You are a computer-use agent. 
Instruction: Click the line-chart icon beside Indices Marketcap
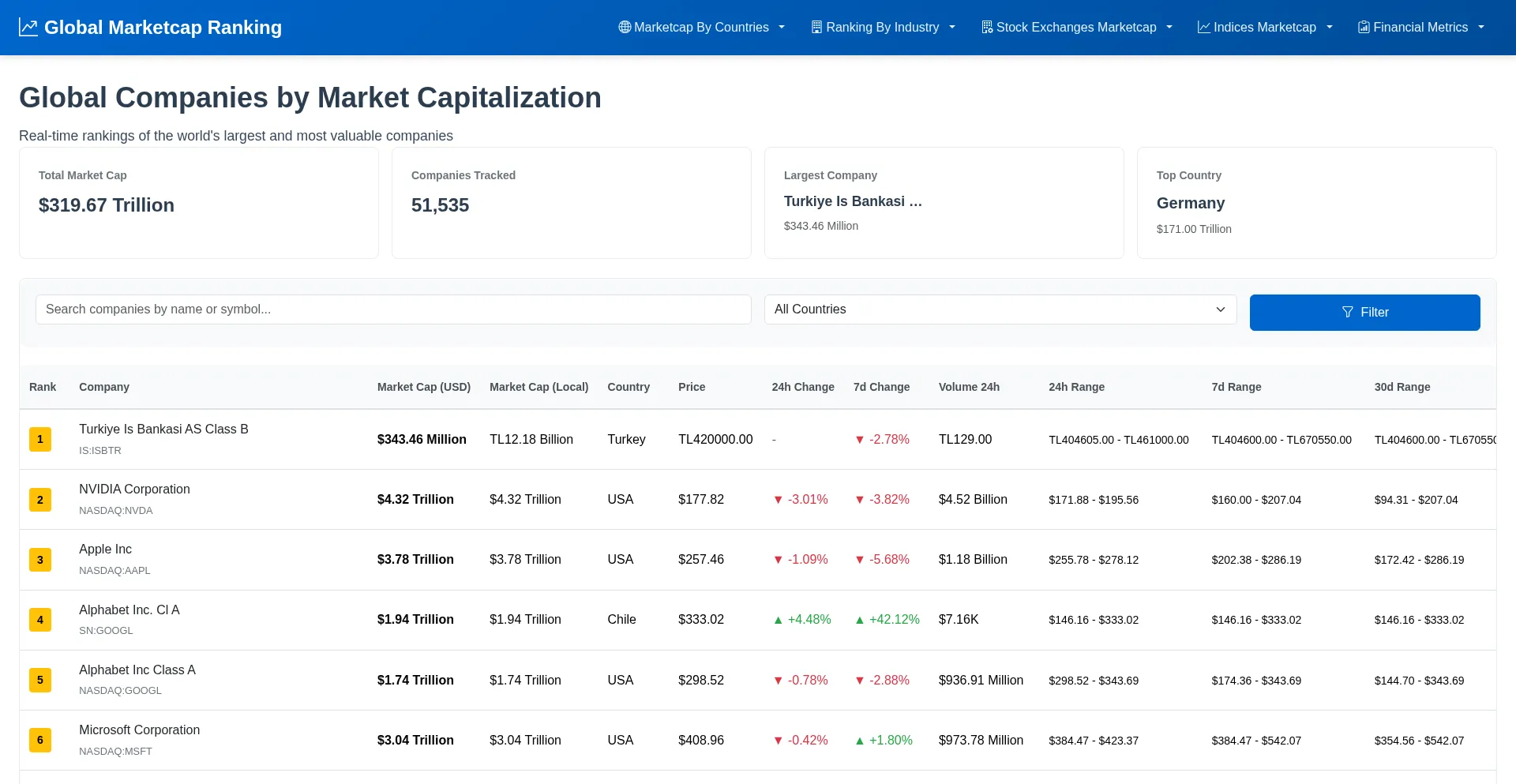pyautogui.click(x=1204, y=27)
